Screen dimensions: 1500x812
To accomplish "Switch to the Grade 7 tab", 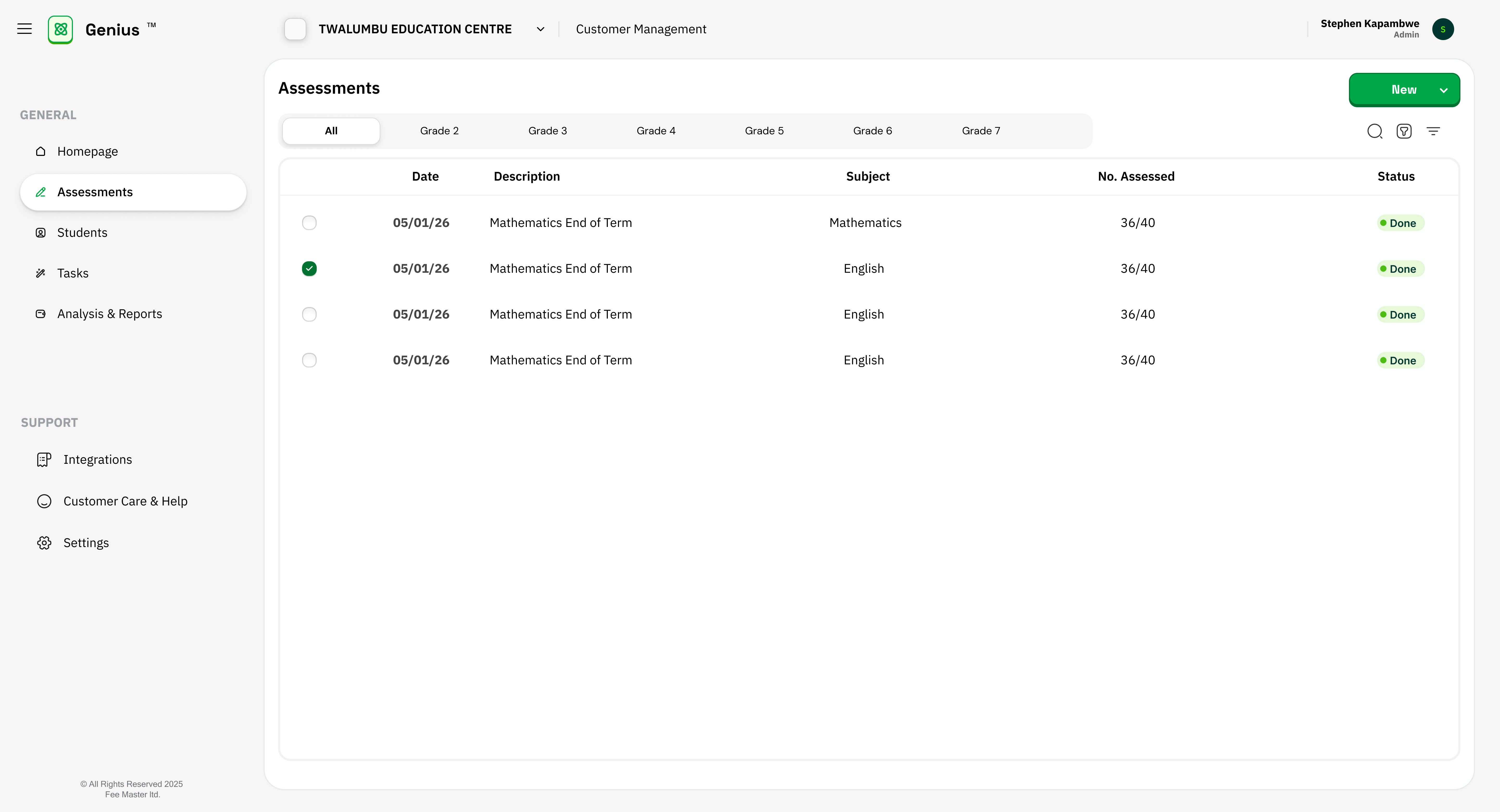I will coord(981,131).
